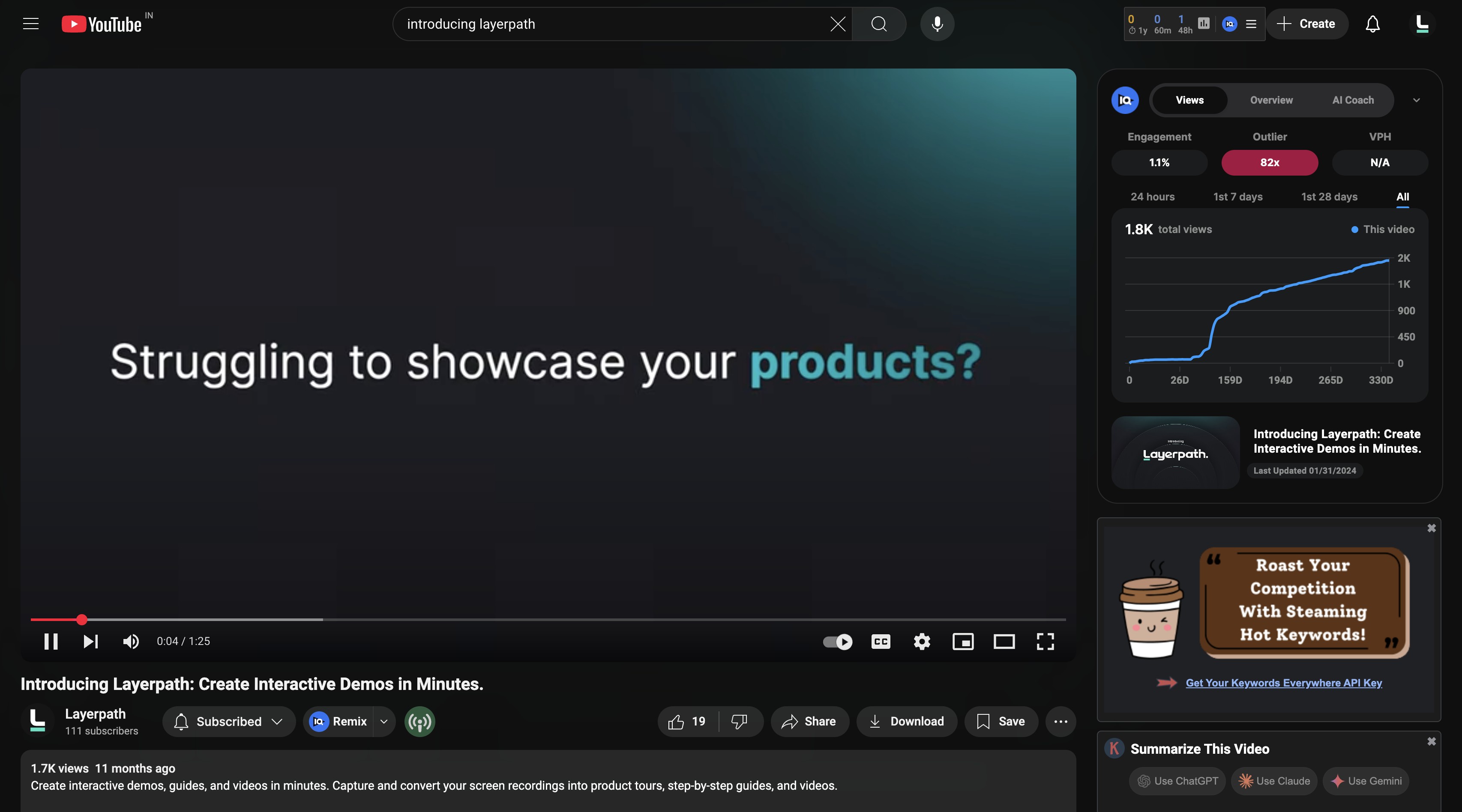
Task: Close the Keywords Everywhere ad widget
Action: [x=1431, y=528]
